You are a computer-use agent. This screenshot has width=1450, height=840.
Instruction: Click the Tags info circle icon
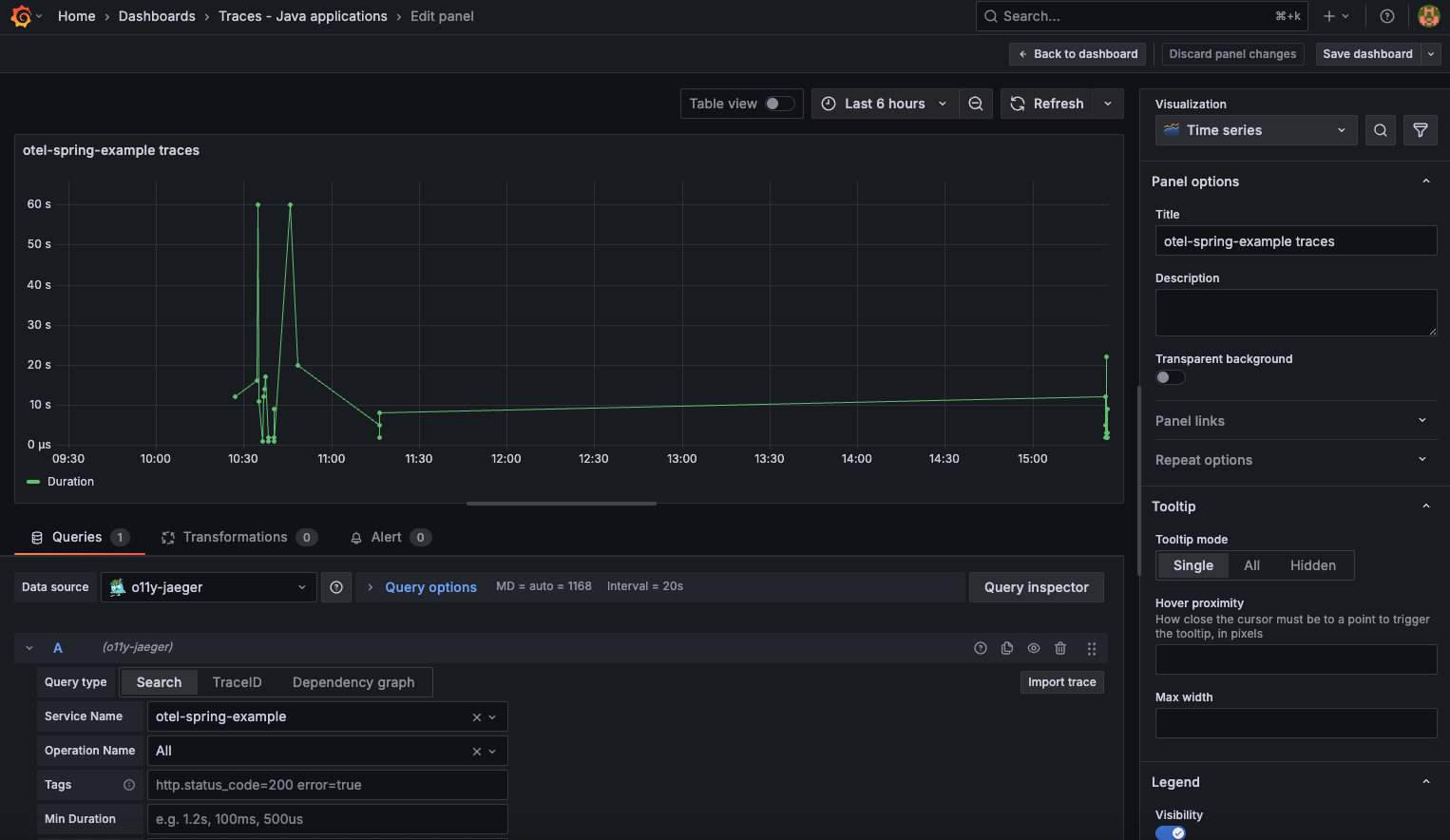click(x=129, y=785)
